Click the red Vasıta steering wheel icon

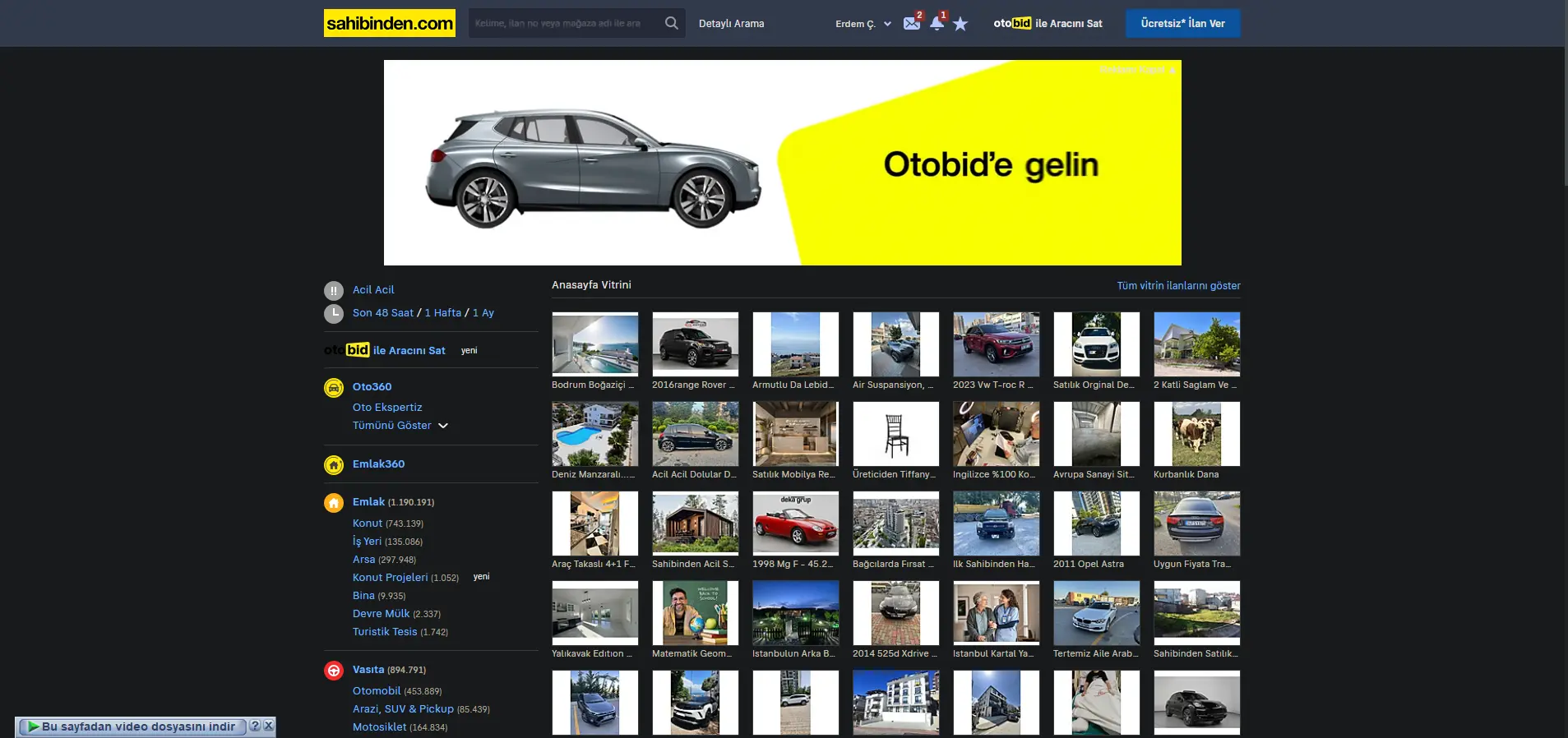click(334, 670)
